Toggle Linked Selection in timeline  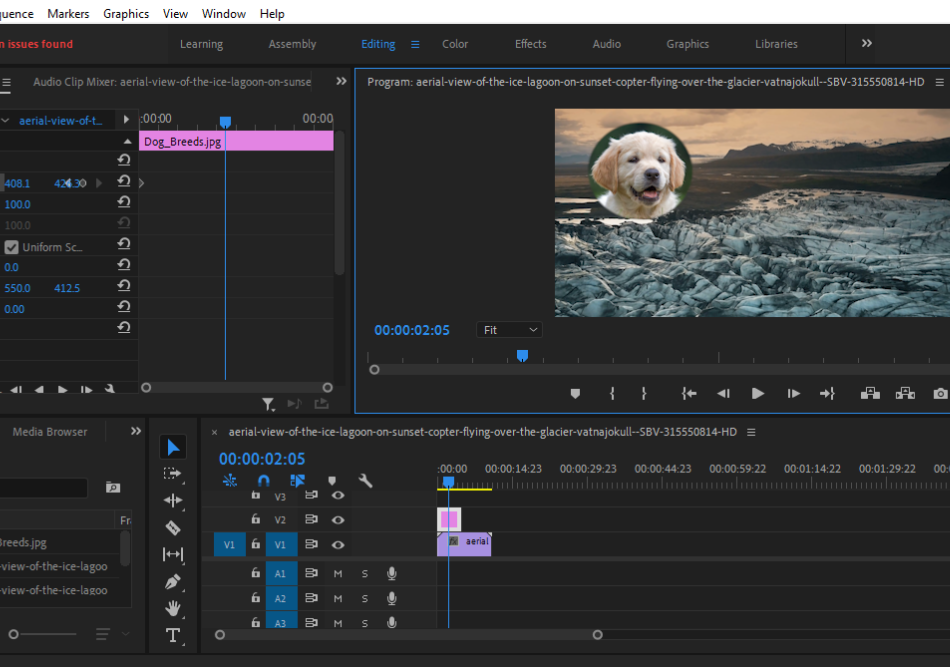297,481
